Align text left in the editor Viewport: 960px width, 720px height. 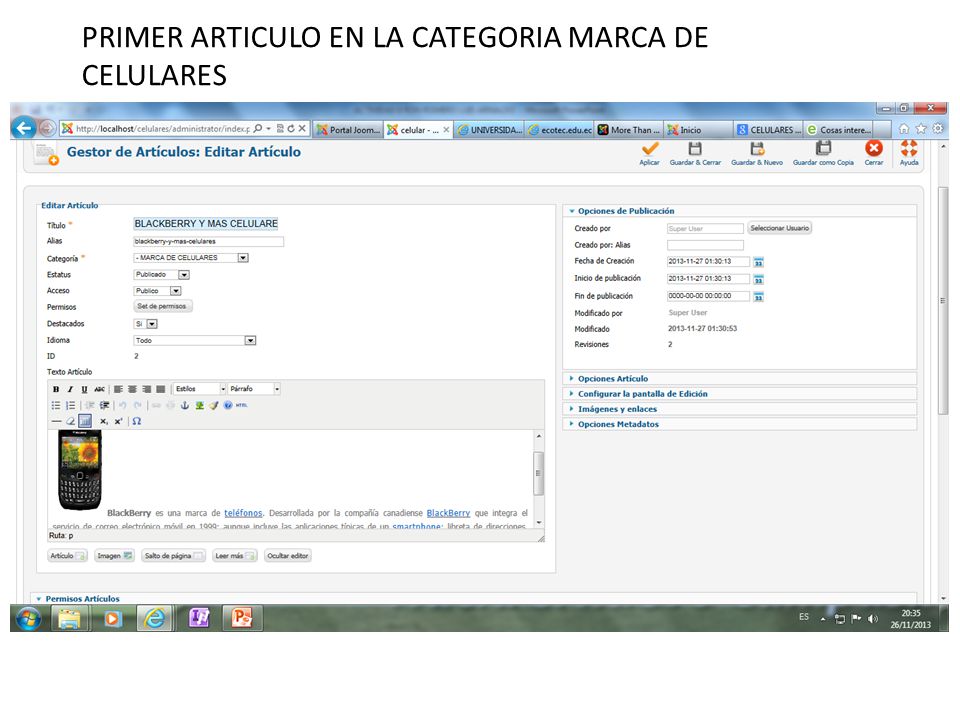[118, 389]
